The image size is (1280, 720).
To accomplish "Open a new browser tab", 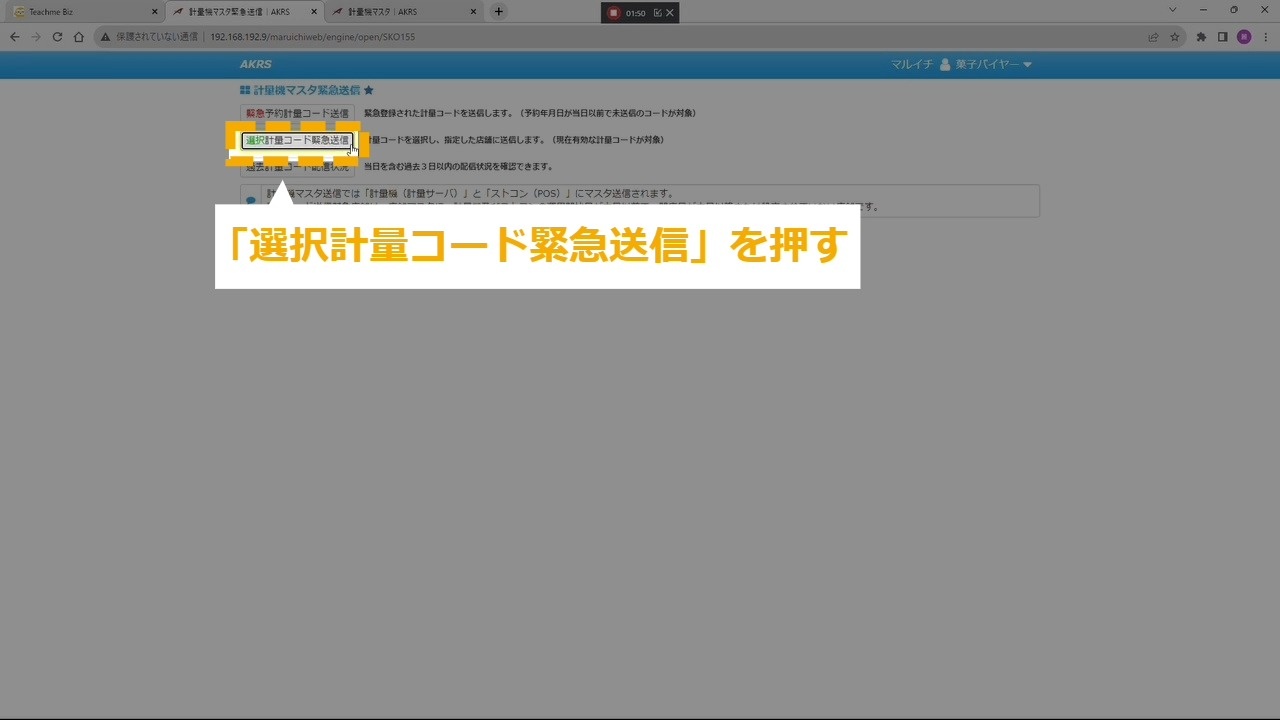I will point(499,12).
